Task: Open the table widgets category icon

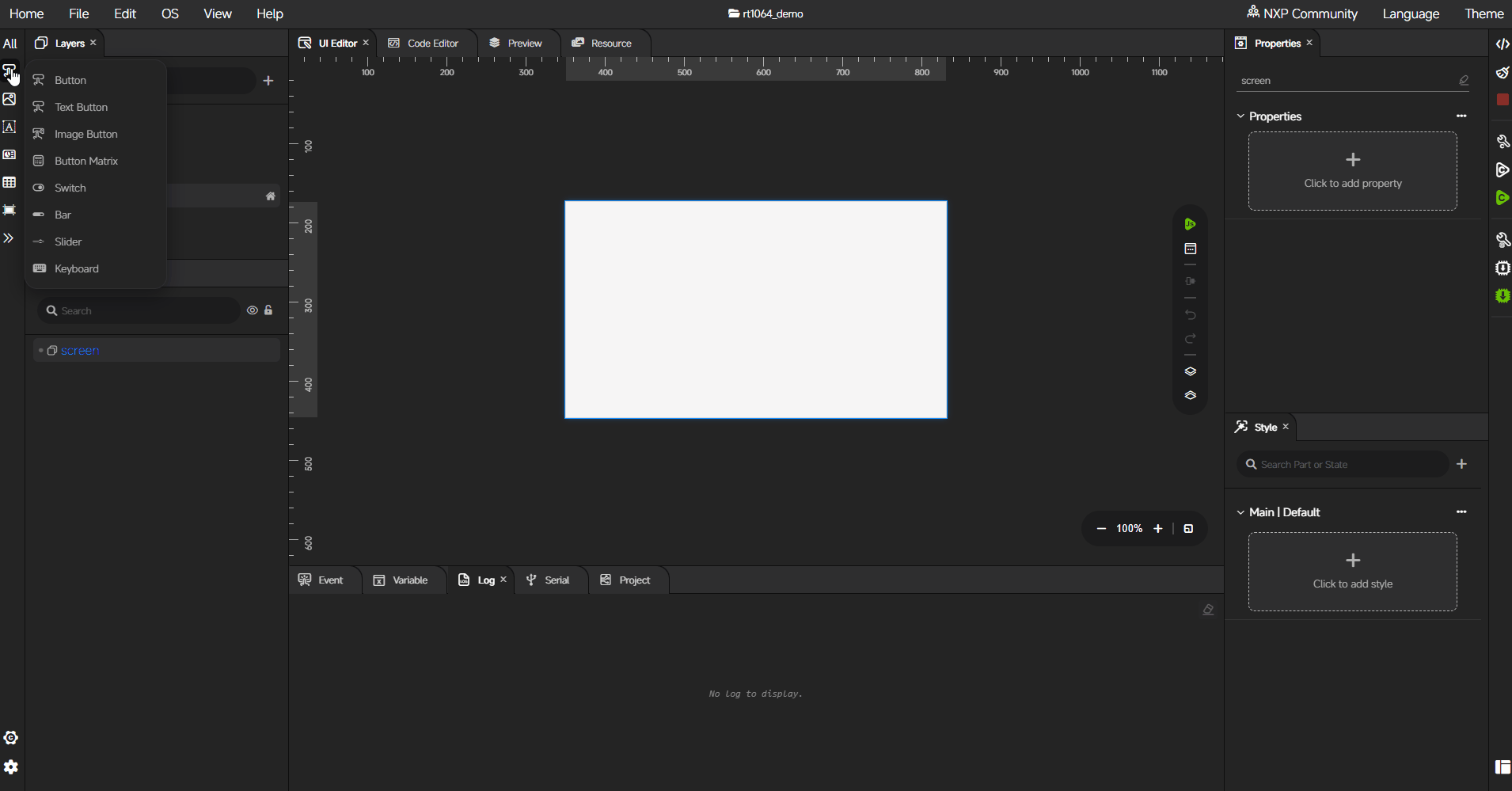Action: 9,182
